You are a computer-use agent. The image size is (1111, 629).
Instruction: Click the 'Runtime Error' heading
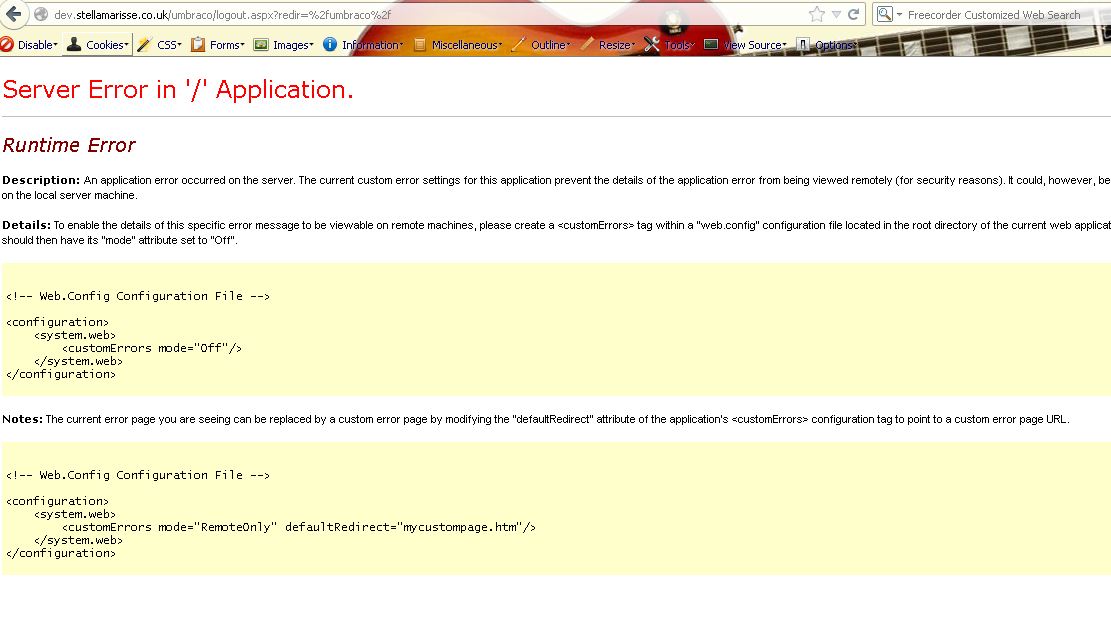tap(69, 145)
